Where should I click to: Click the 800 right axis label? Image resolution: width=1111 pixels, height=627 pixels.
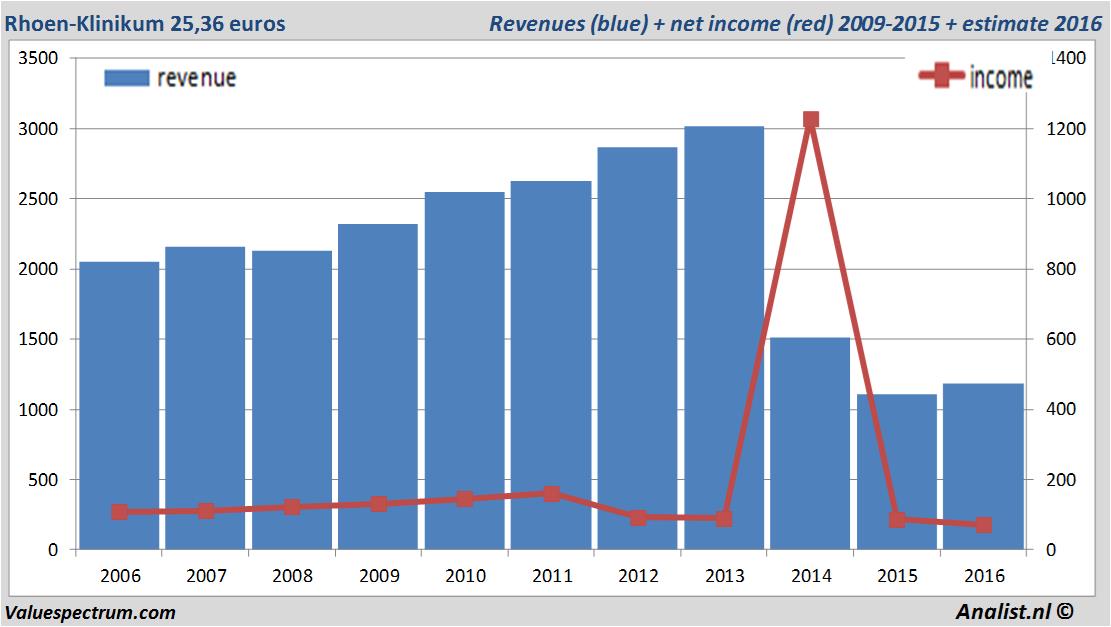click(x=1061, y=269)
